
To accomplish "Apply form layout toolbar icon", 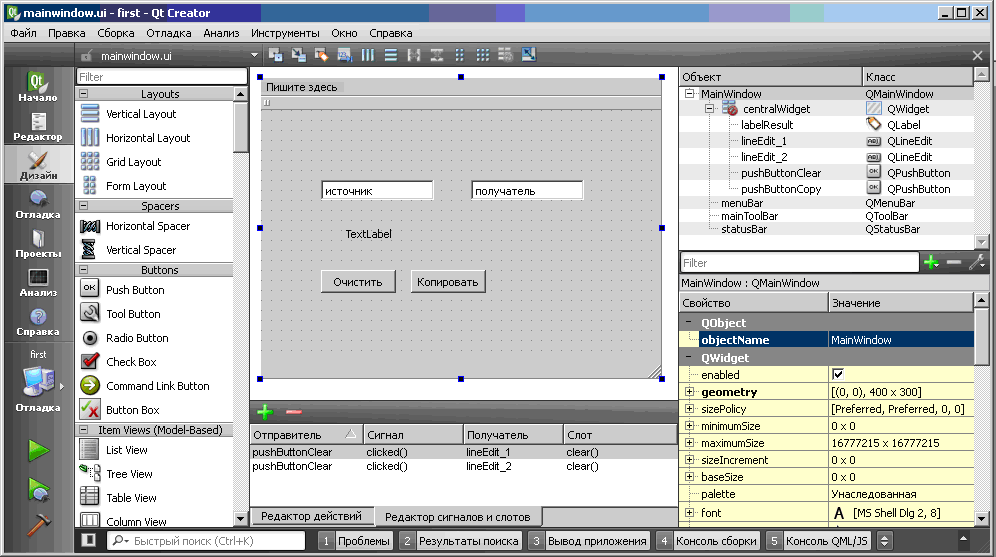I will pos(460,55).
